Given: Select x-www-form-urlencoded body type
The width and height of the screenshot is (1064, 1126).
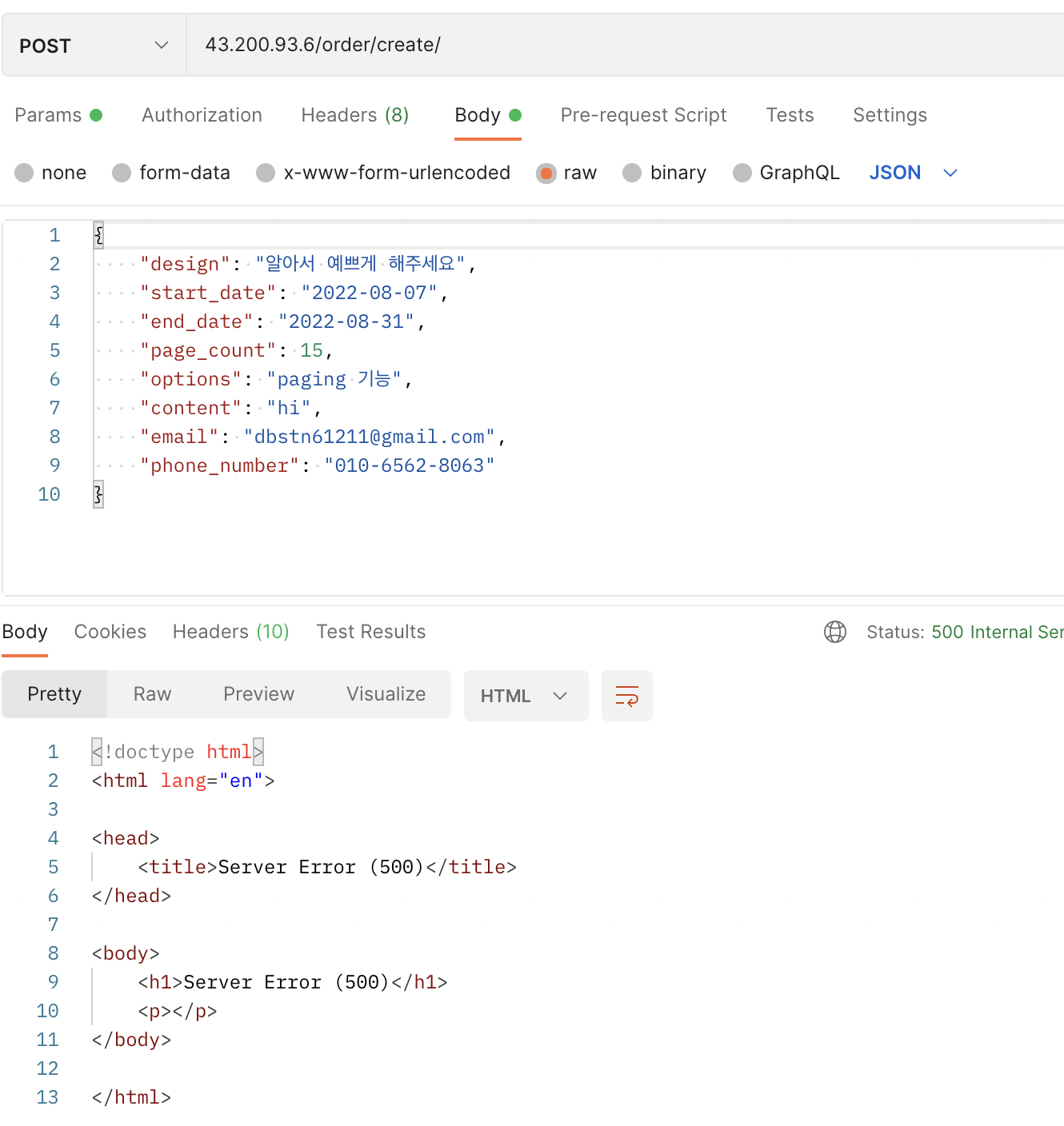Looking at the screenshot, I should (x=383, y=173).
